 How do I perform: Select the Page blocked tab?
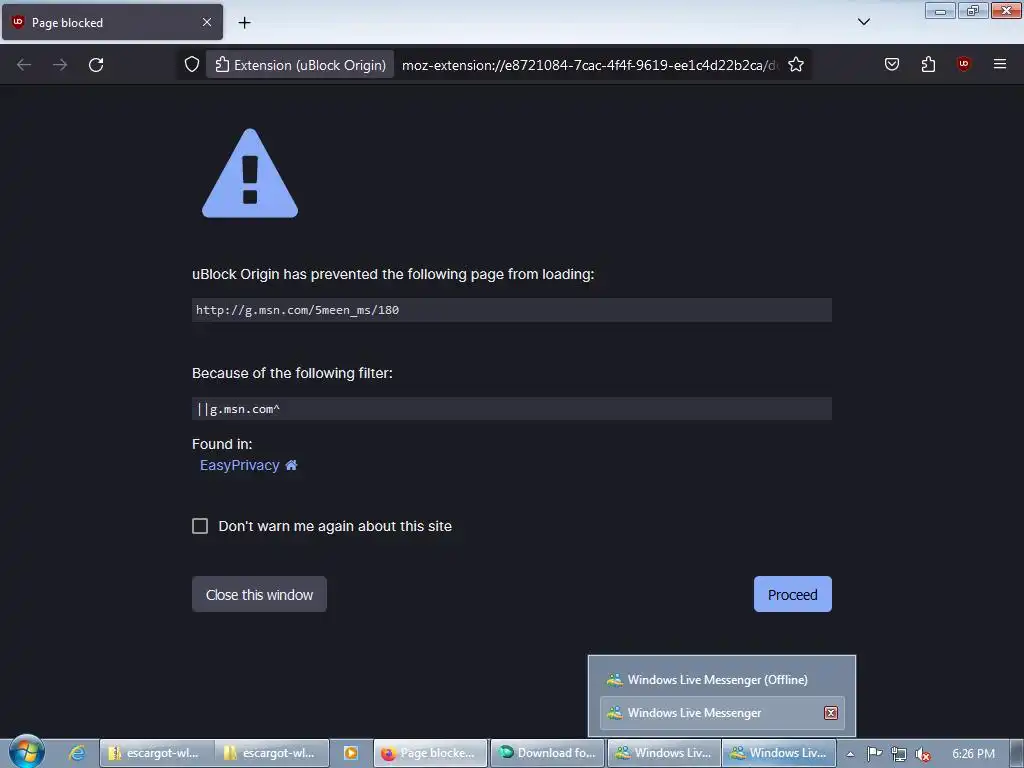[x=112, y=22]
